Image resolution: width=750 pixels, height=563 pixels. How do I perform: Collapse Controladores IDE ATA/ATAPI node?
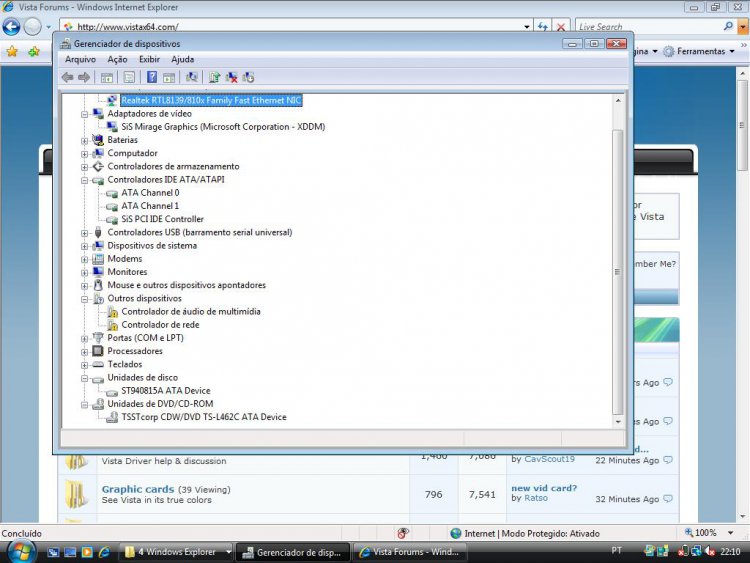(85, 180)
